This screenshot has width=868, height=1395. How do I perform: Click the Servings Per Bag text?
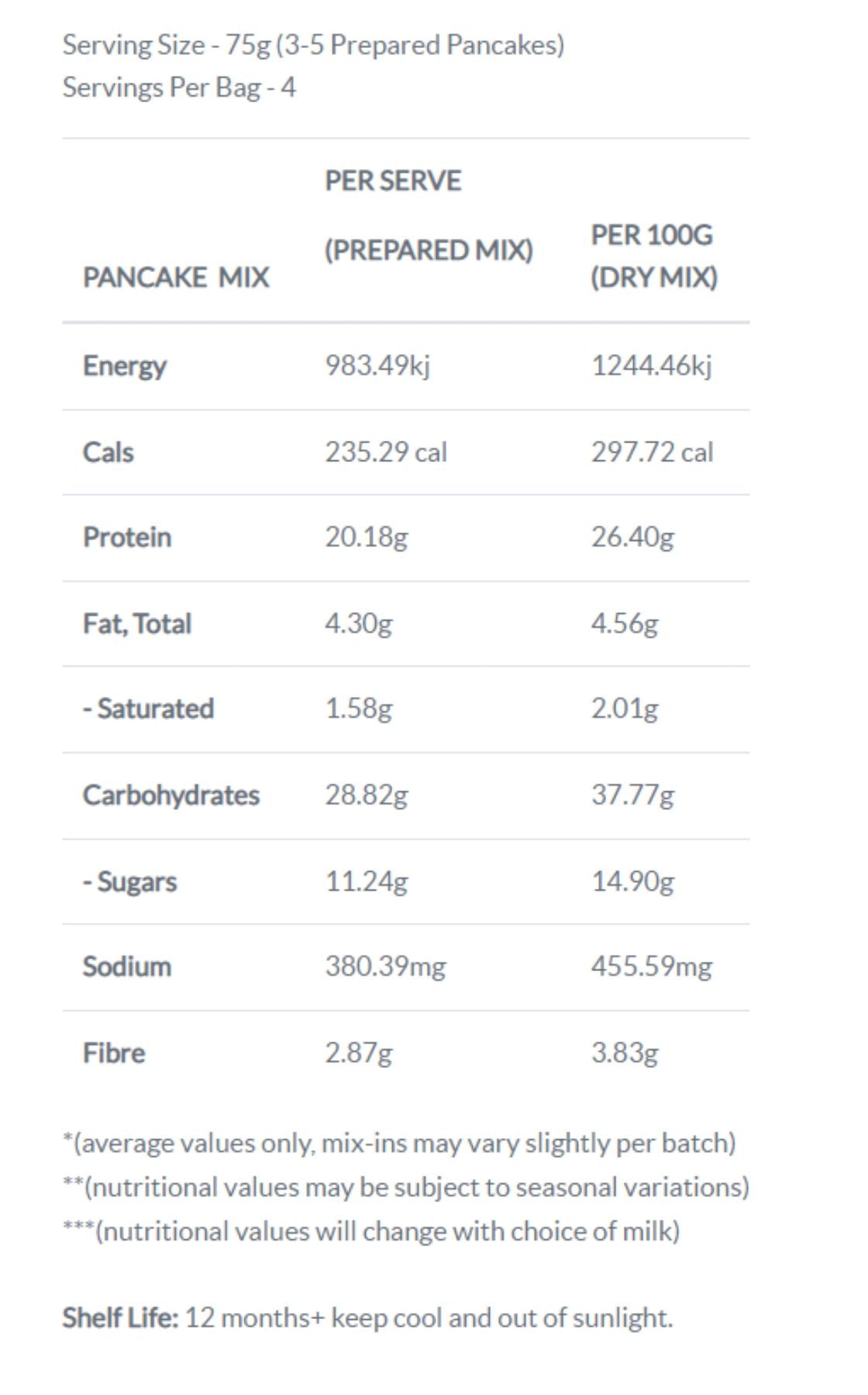179,88
